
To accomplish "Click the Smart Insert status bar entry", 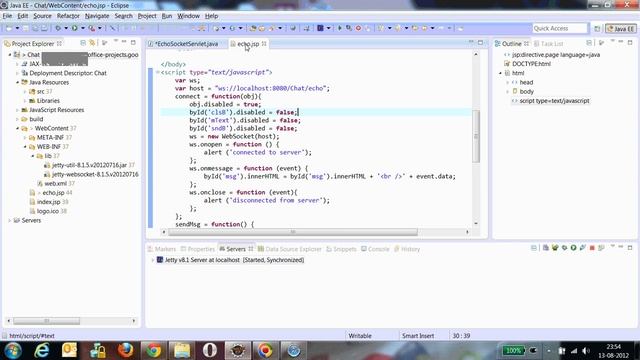I will click(418, 336).
